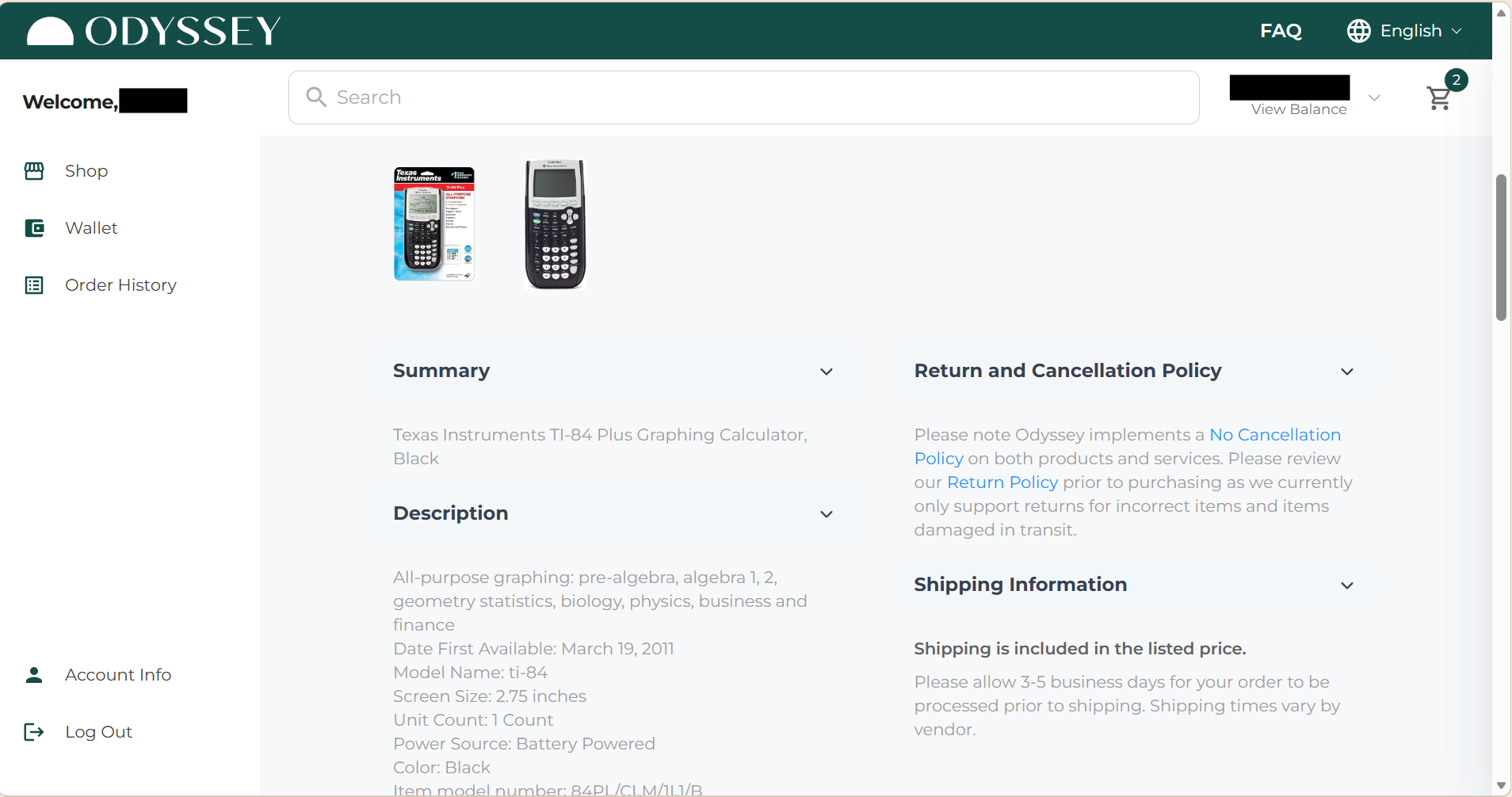The image size is (1512, 797).
Task: Select the packaged calculator thumbnail
Action: [x=434, y=224]
